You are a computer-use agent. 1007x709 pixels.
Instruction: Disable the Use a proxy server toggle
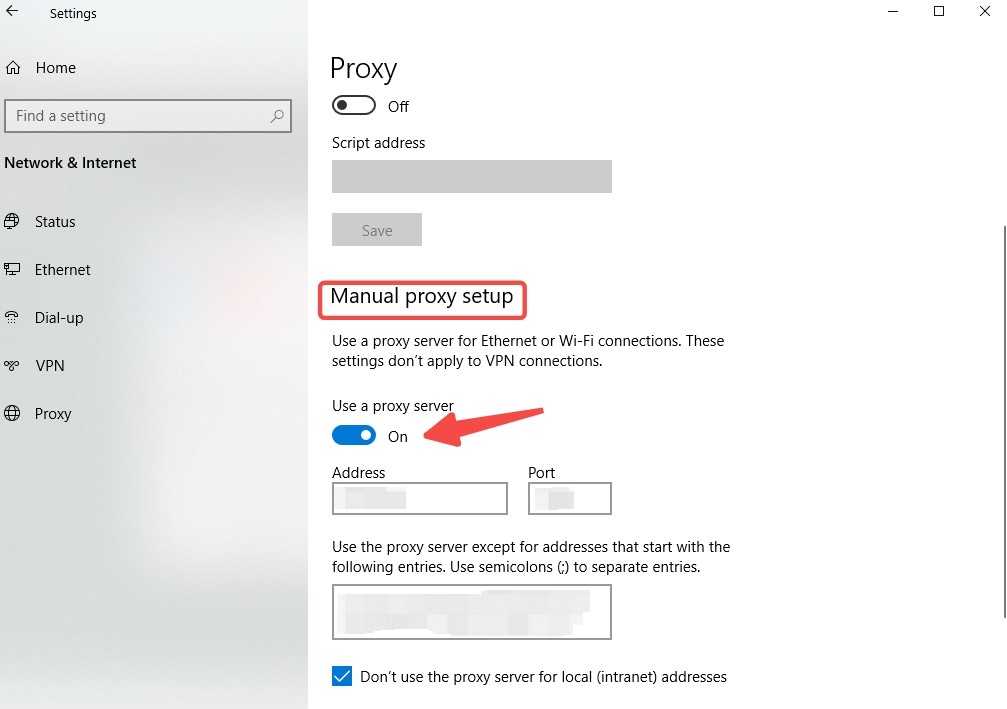coord(354,435)
